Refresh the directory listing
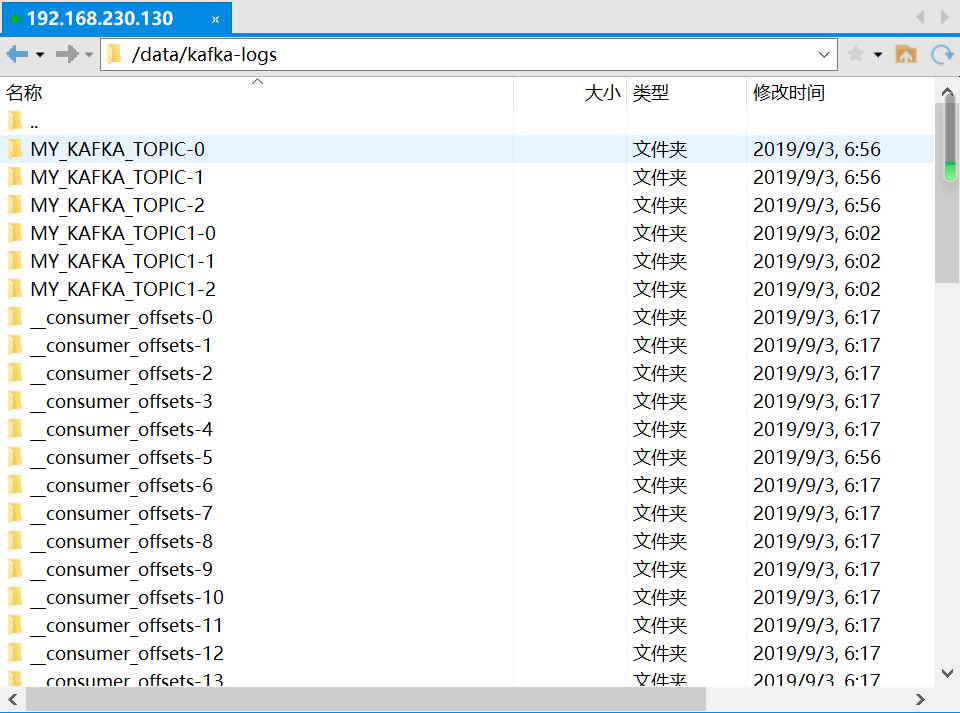 (941, 54)
